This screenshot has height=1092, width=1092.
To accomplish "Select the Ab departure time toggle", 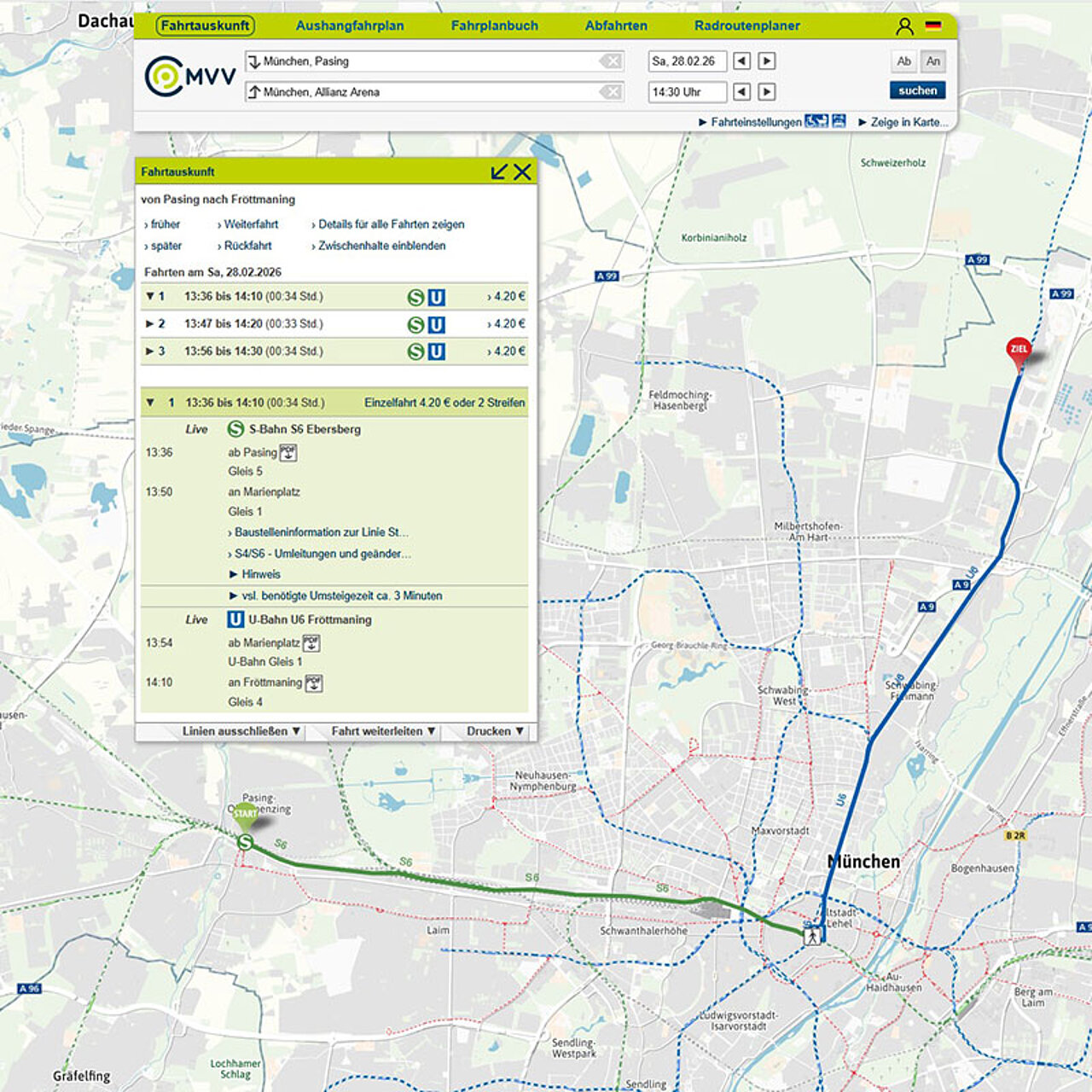I will 903,61.
